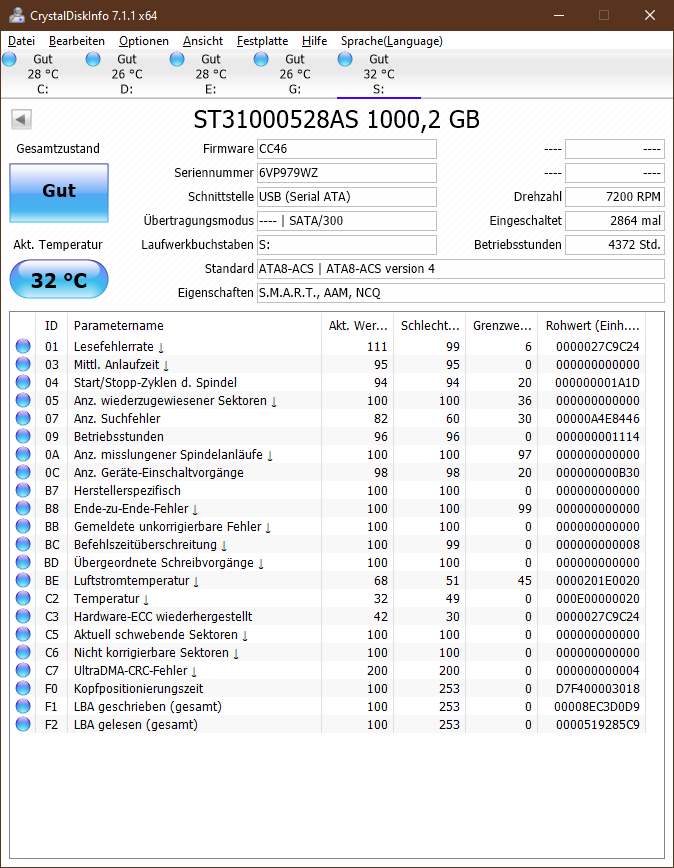Open the Datei menu
The width and height of the screenshot is (674, 868).
click(22, 41)
